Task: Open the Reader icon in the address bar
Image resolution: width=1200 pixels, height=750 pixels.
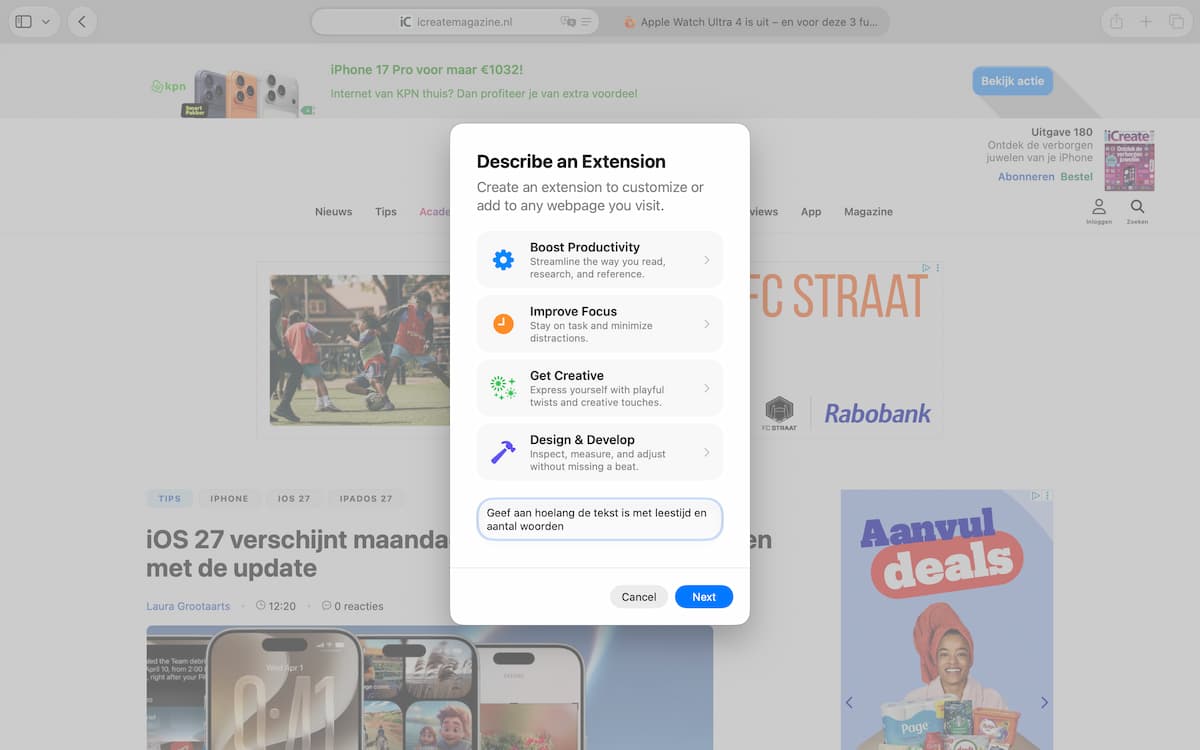Action: [587, 22]
